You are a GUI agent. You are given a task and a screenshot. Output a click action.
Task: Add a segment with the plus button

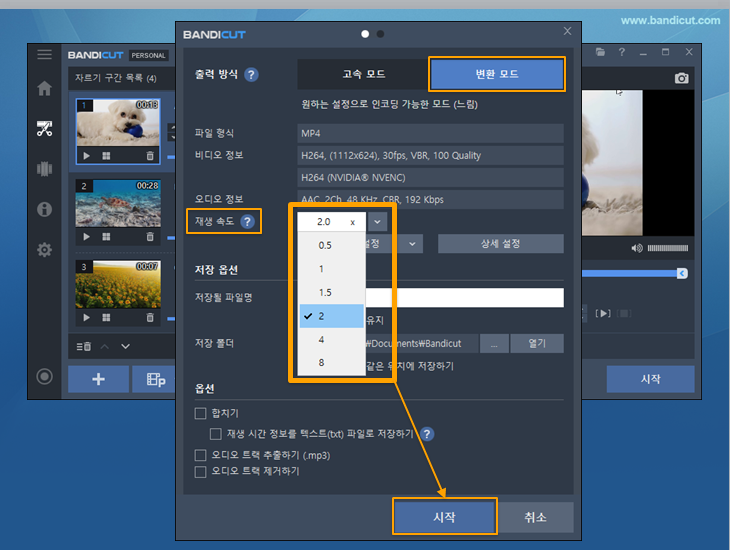pos(99,379)
